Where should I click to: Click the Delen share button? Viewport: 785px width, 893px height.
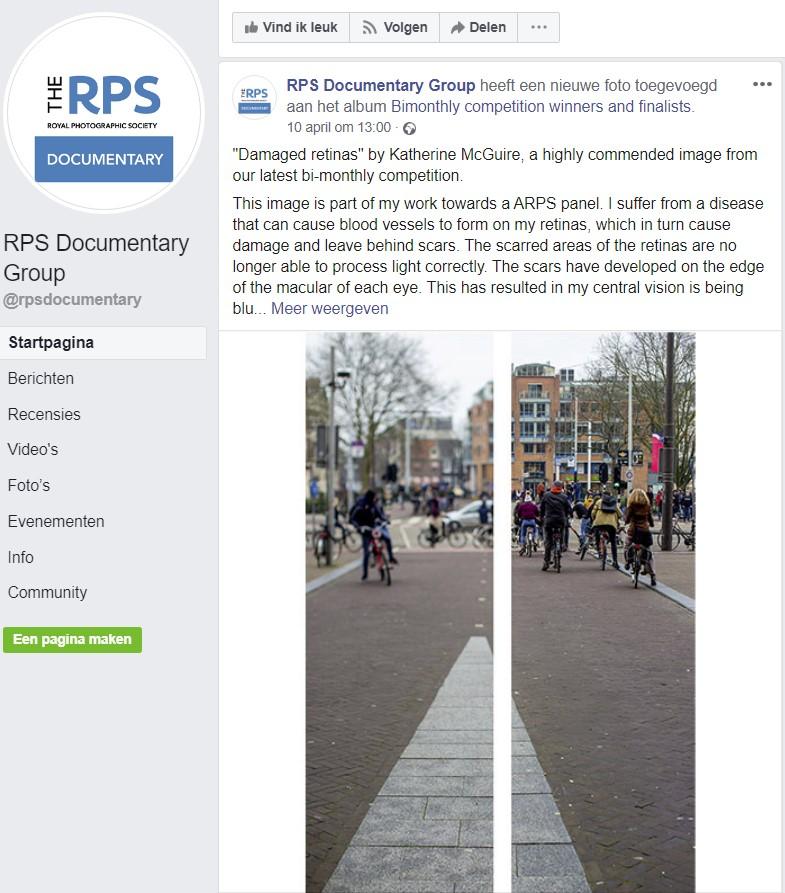pyautogui.click(x=479, y=27)
